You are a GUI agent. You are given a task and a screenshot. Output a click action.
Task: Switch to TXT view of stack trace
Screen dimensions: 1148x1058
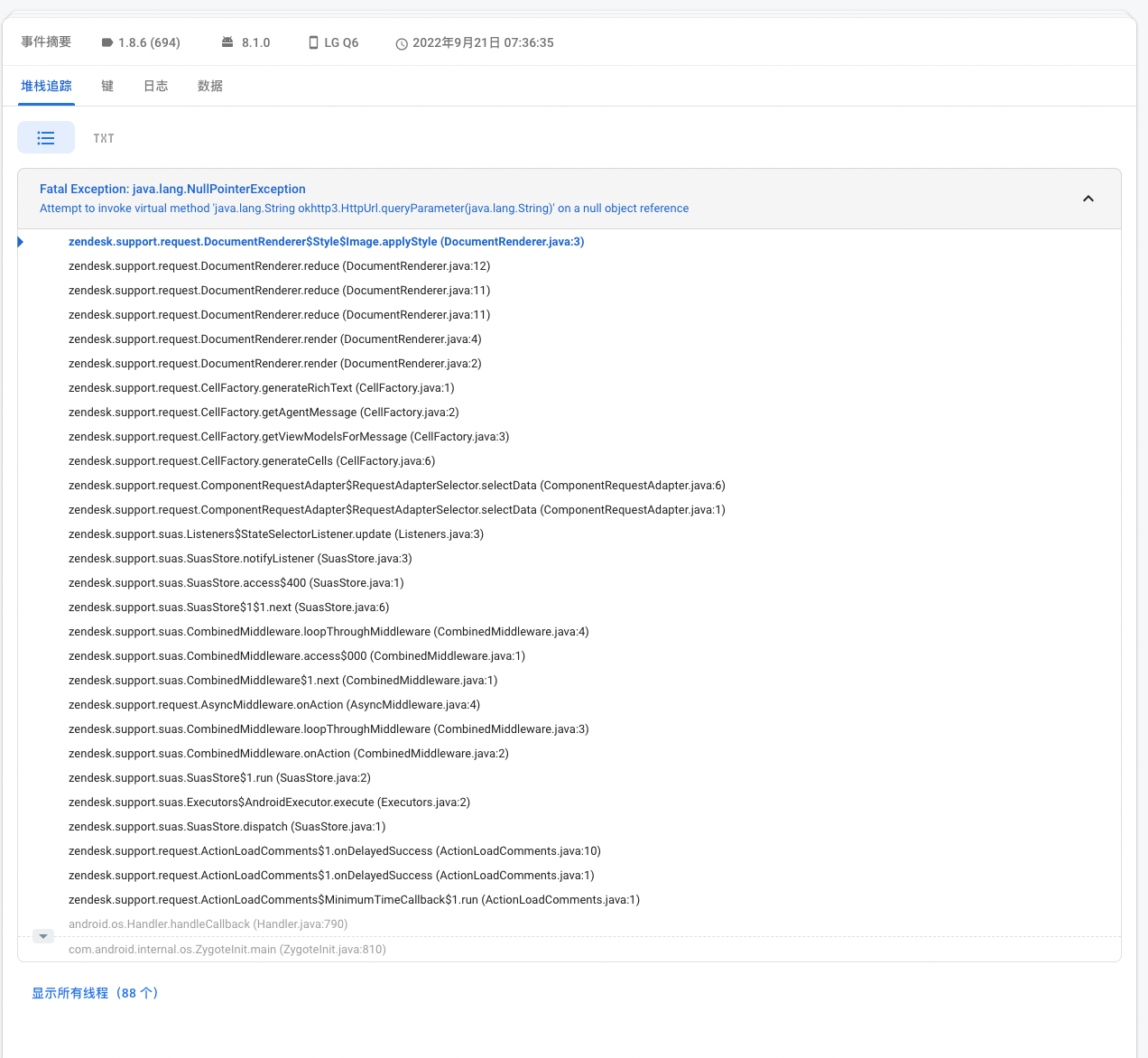point(104,138)
